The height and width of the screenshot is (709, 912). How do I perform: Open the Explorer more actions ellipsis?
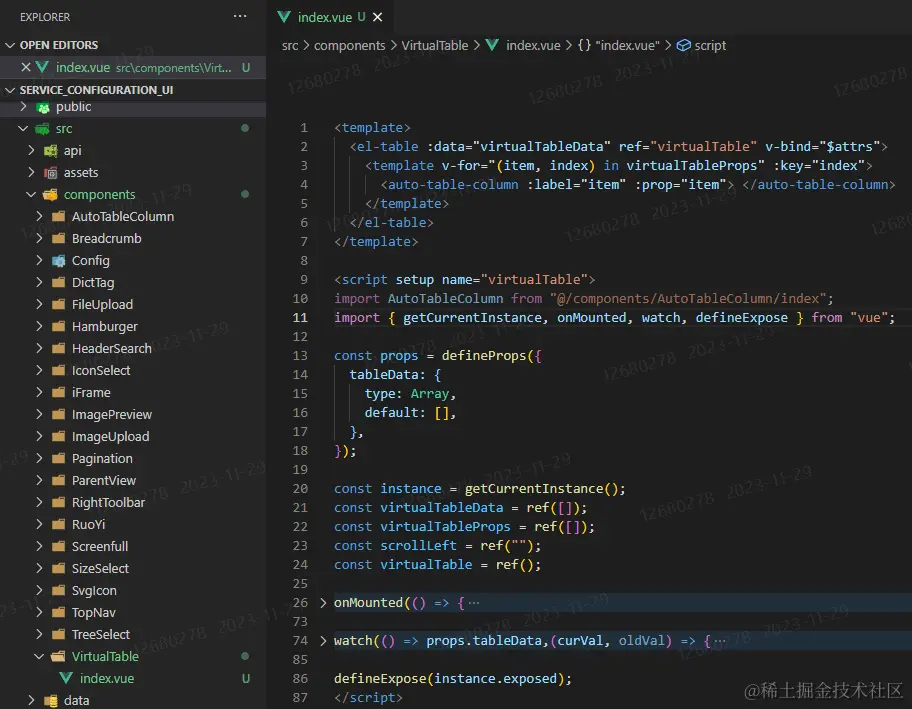pos(240,16)
